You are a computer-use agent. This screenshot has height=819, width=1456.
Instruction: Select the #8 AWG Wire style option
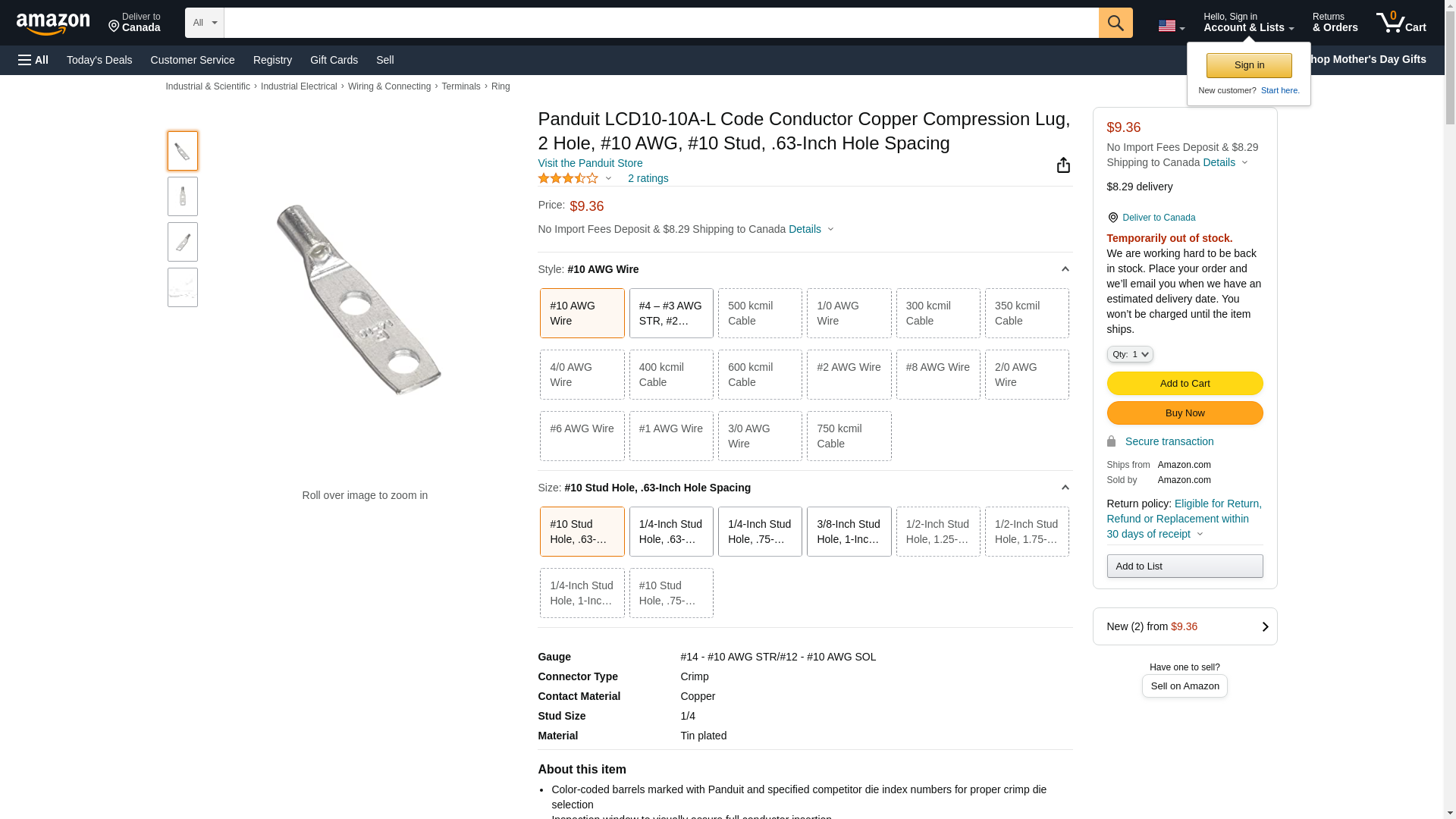click(x=937, y=375)
